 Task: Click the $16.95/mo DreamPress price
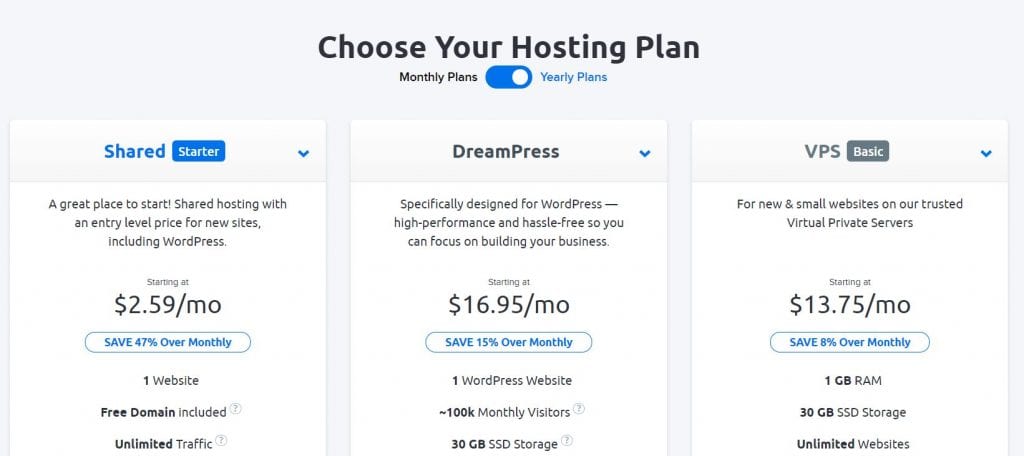pos(509,304)
